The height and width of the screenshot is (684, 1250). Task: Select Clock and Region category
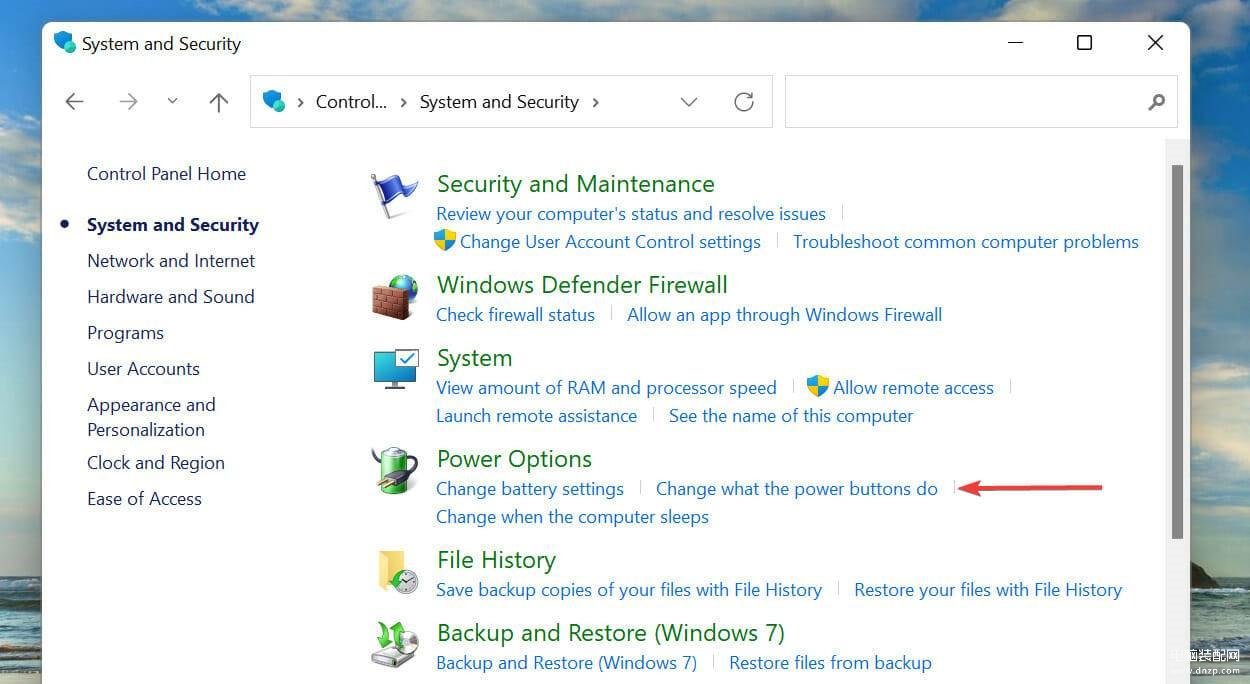tap(156, 462)
